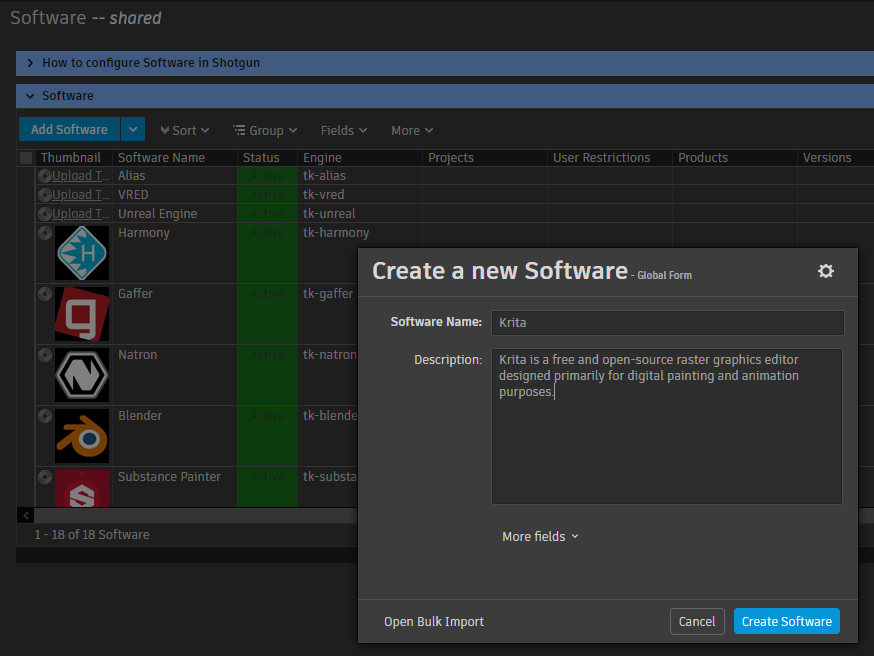Viewport: 874px width, 656px height.
Task: Click the thumbnail upload icon in VRED row
Action: (45, 195)
